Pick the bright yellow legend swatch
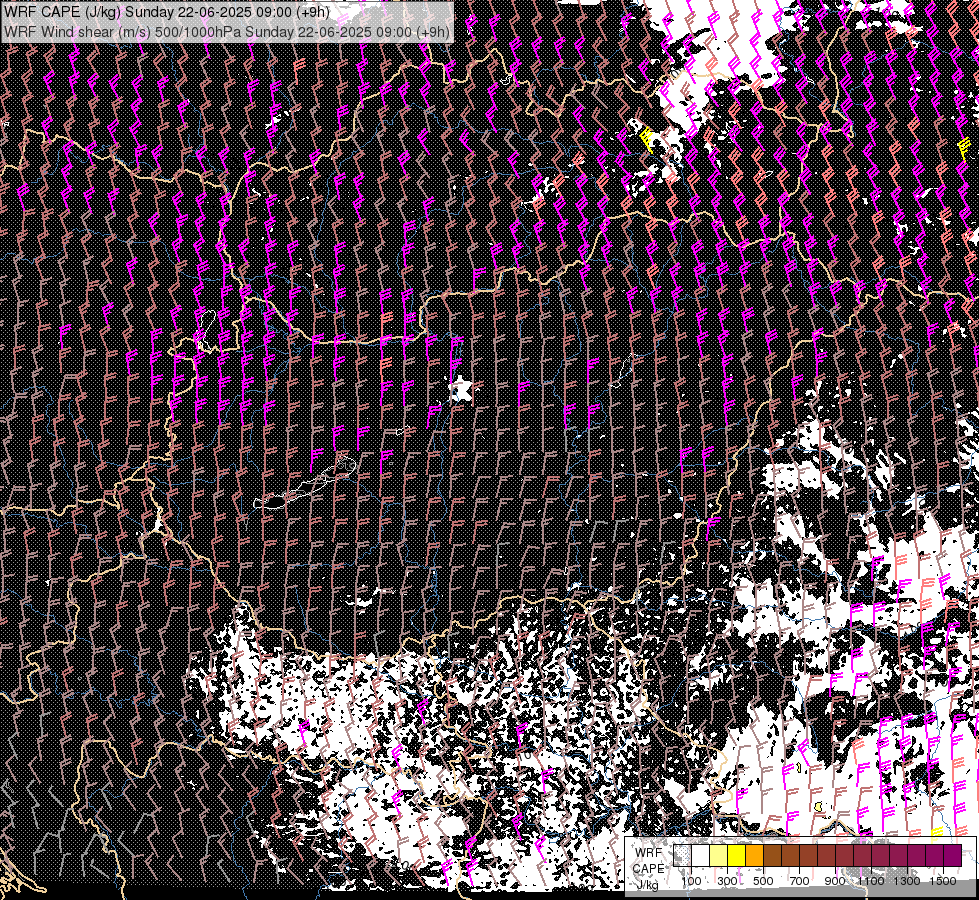The height and width of the screenshot is (900, 979). 737,855
